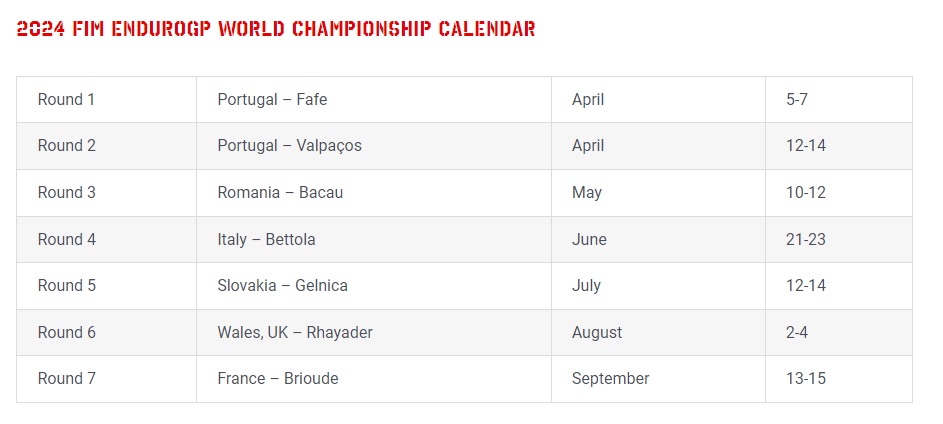Screen dimensions: 943x424
Task: Click the France – Brioude cell
Action: point(373,379)
